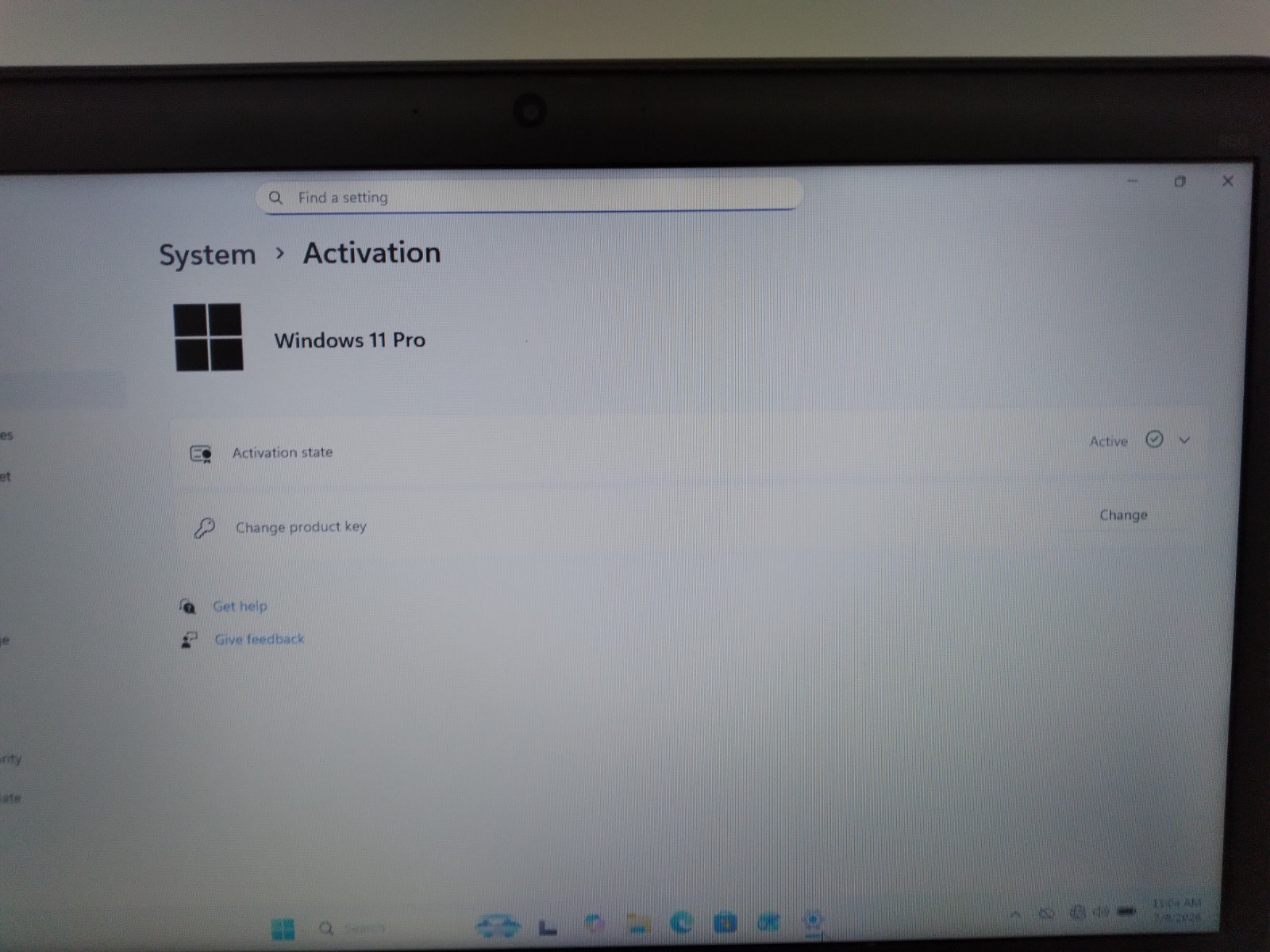Click the Activation state certificate icon
This screenshot has height=952, width=1270.
201,454
